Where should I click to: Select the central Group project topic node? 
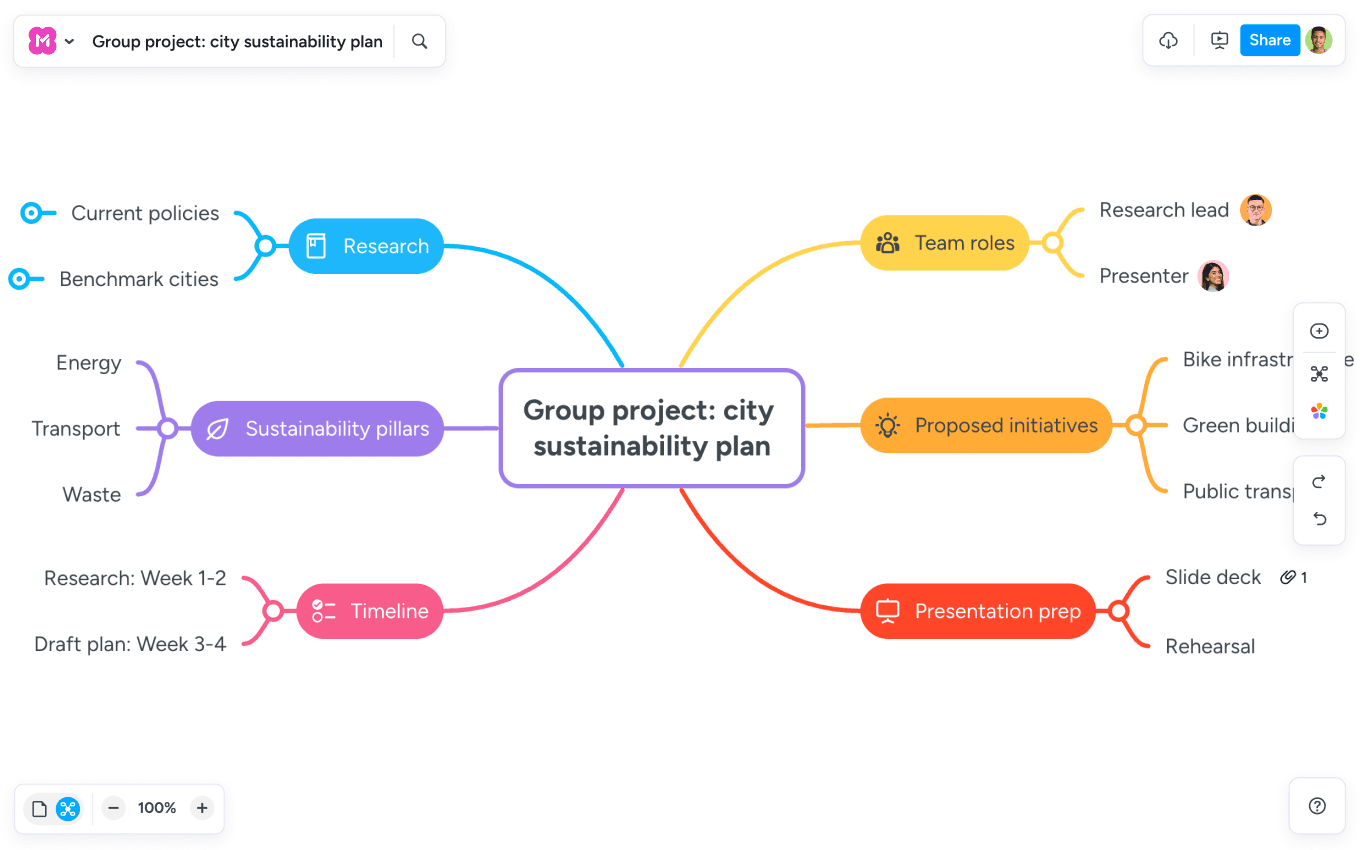pos(651,428)
